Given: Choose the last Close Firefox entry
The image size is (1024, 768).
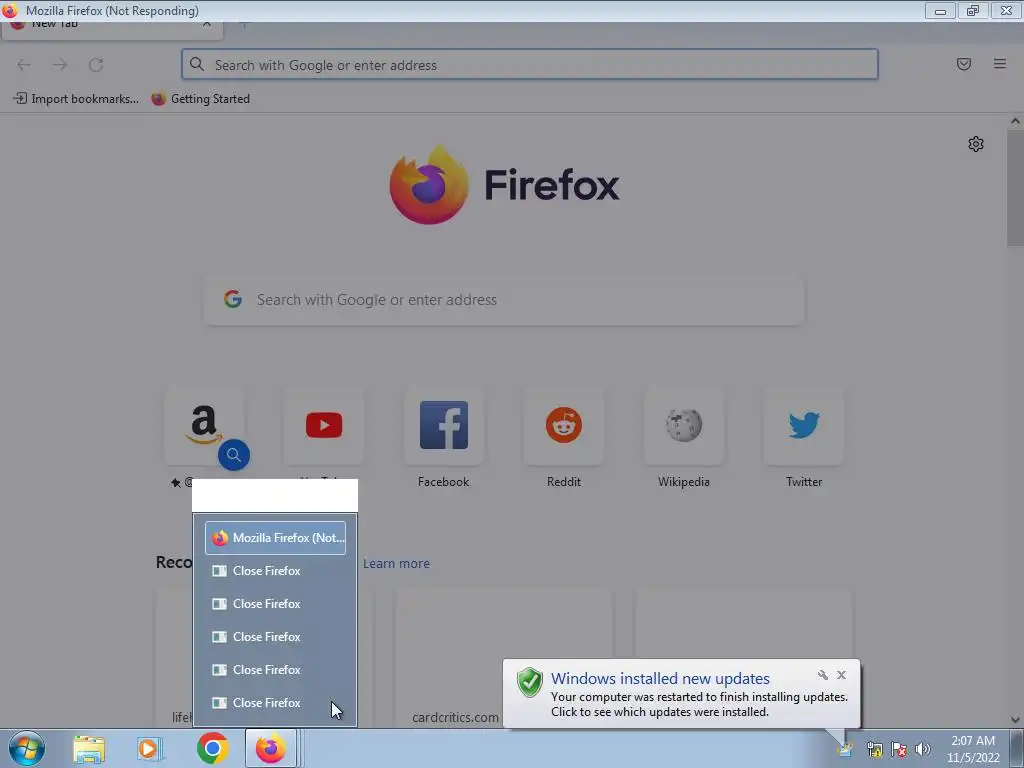Looking at the screenshot, I should 276,703.
